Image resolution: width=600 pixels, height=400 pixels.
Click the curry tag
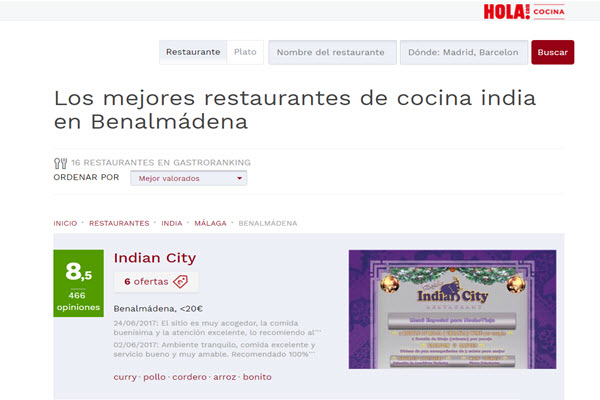pyautogui.click(x=125, y=377)
